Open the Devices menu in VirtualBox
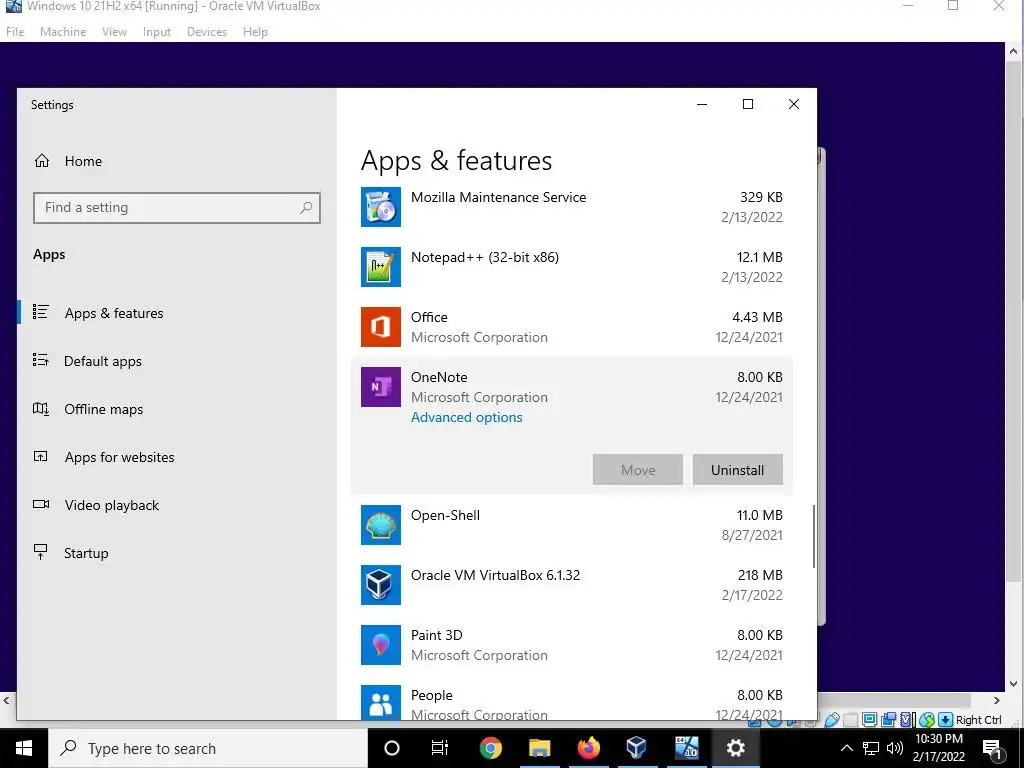 [207, 31]
